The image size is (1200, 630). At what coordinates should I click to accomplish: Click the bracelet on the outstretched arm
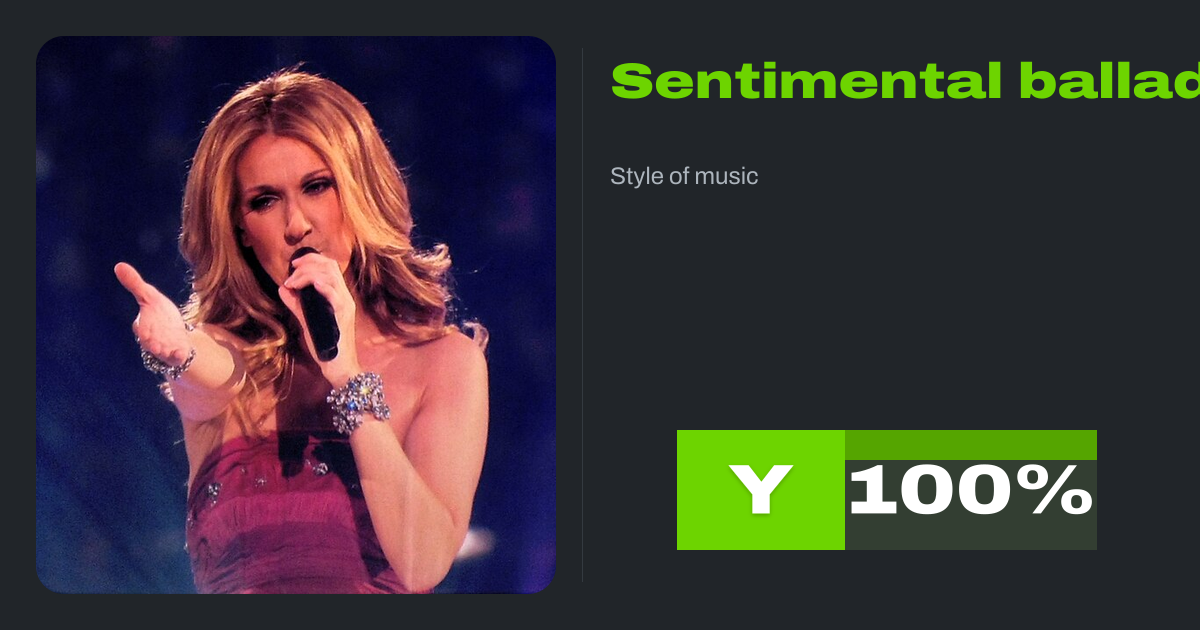point(168,361)
